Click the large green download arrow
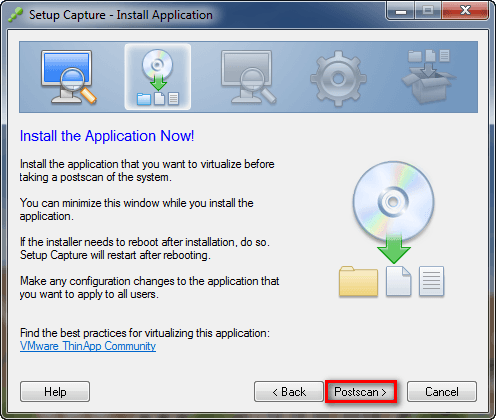Viewport: 496px width, 420px height. click(394, 249)
